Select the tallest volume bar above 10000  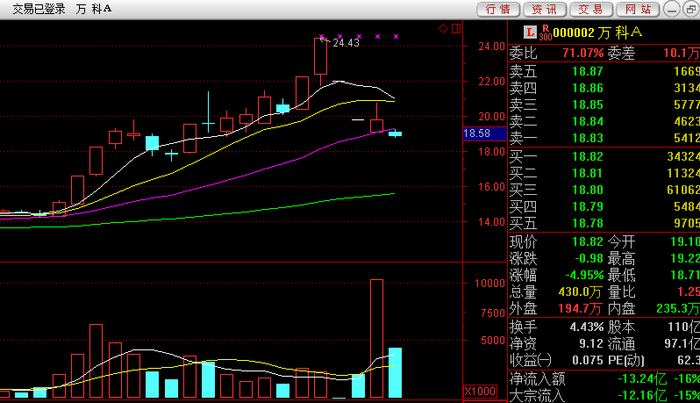pyautogui.click(x=376, y=338)
